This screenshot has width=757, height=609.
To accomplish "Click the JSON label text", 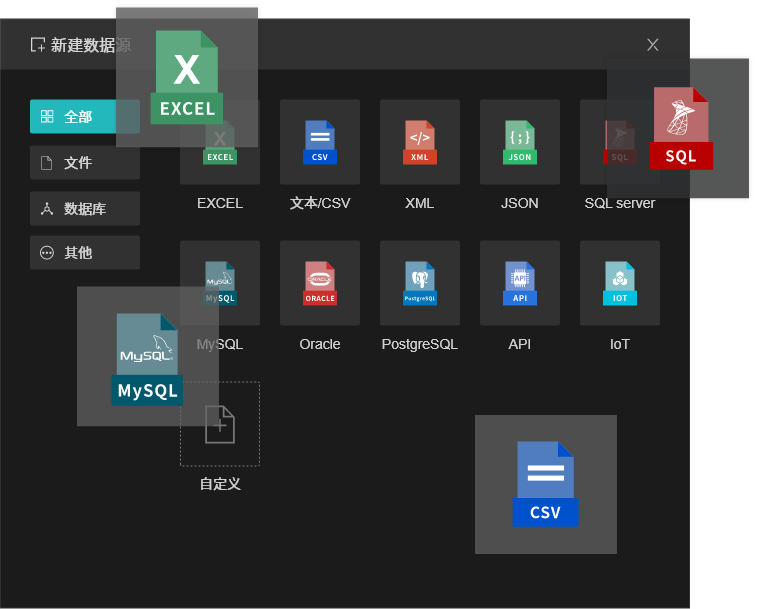I will point(519,203).
